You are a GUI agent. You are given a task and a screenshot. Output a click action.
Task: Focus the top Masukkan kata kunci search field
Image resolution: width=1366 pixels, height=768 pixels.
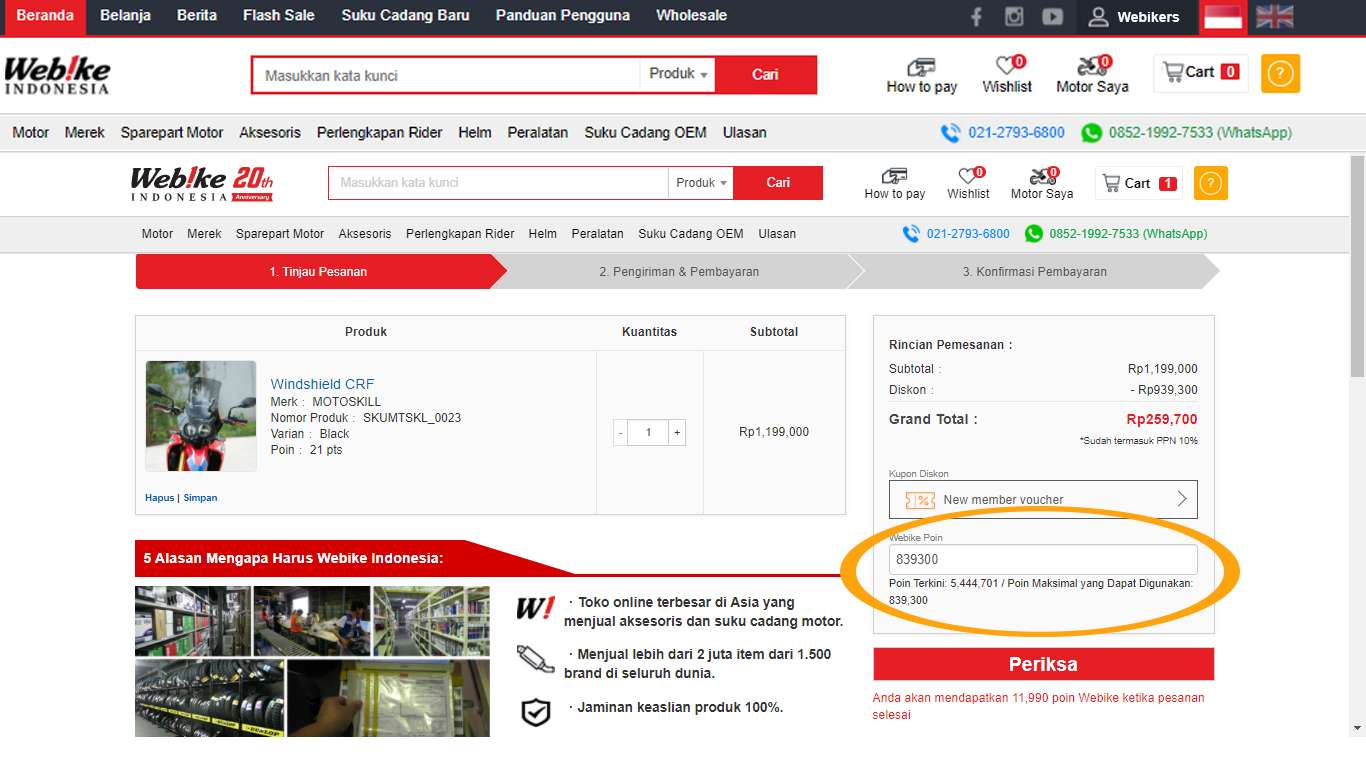click(x=446, y=75)
